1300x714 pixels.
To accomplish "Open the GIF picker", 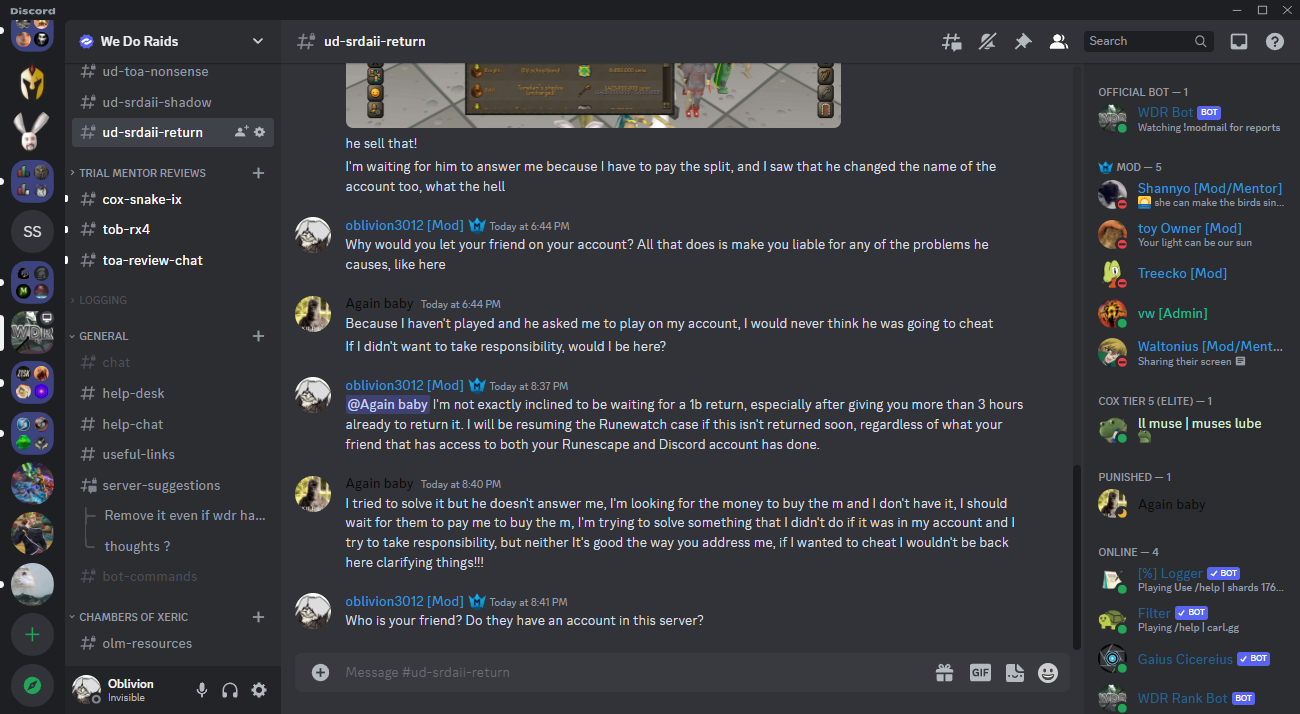I will (x=980, y=673).
